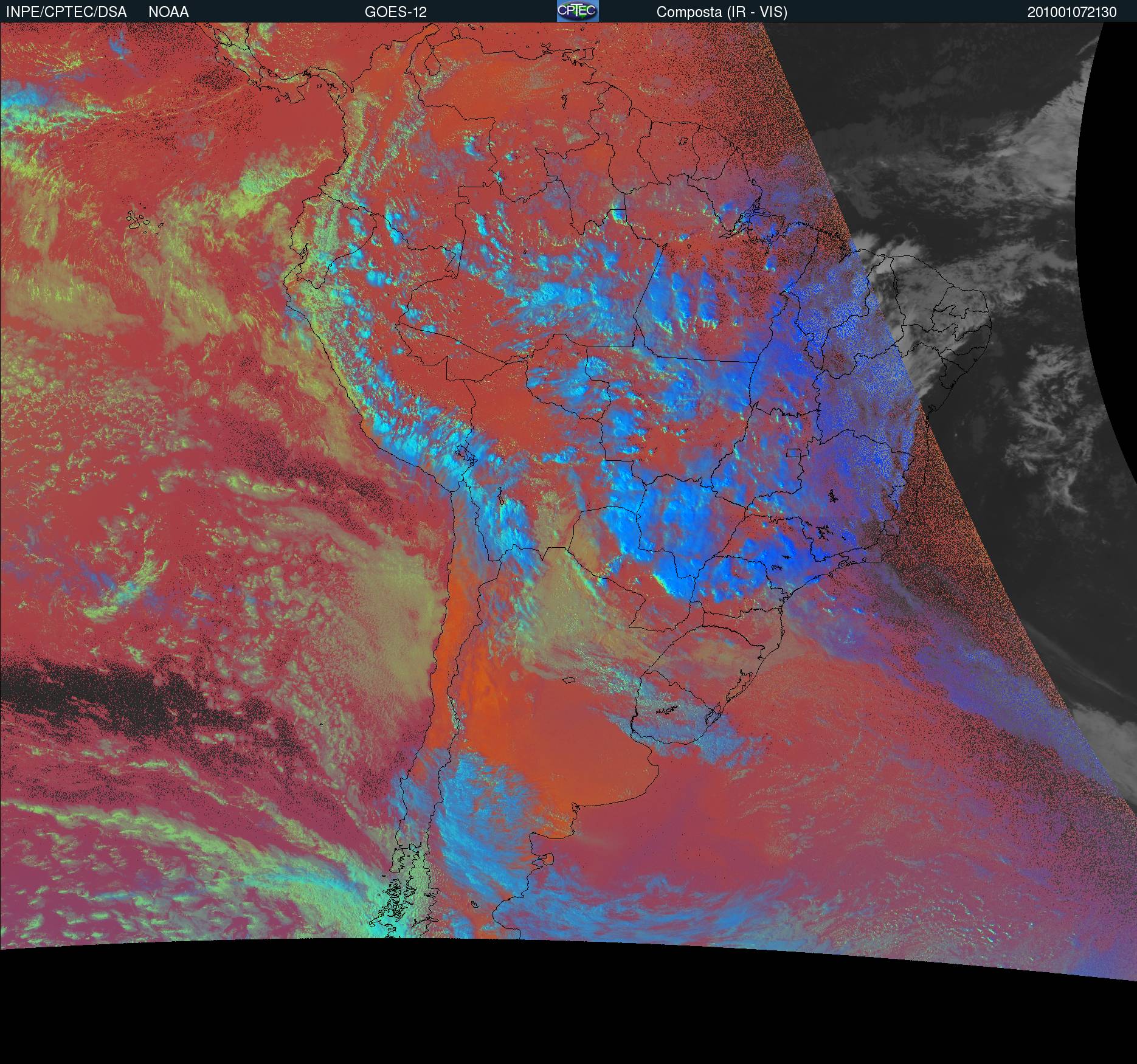Click the INPE/CPTEC/DSA header text
This screenshot has height=1064, width=1137.
pyautogui.click(x=66, y=12)
